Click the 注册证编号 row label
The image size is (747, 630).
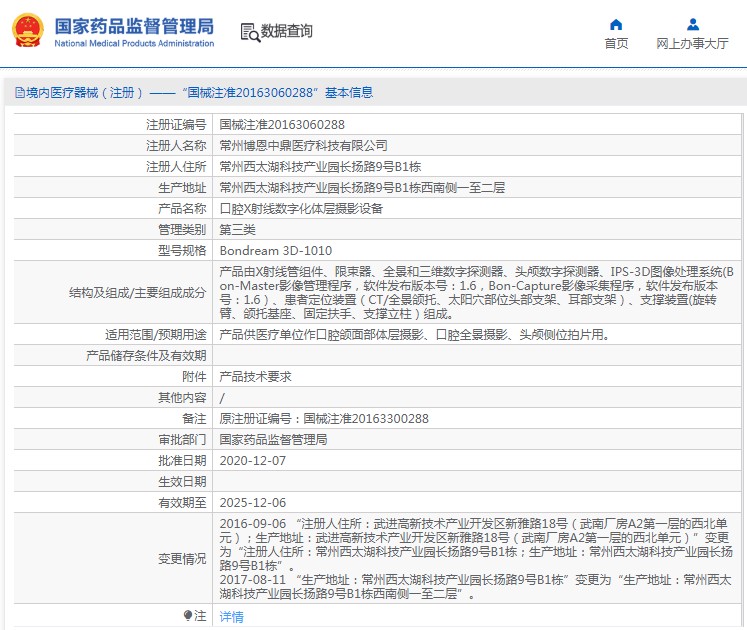176,125
